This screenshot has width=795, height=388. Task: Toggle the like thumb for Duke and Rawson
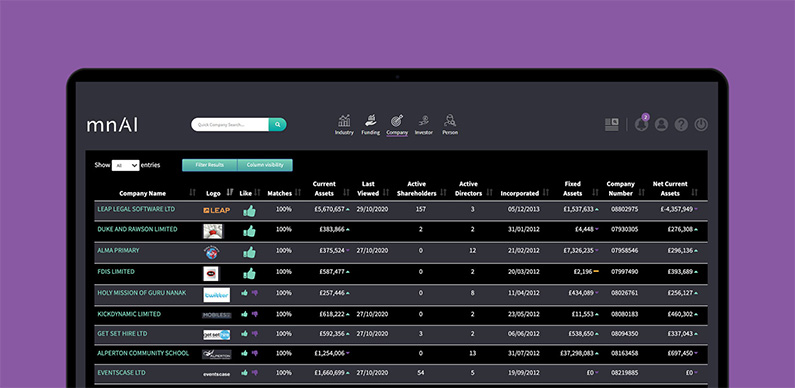(x=249, y=231)
